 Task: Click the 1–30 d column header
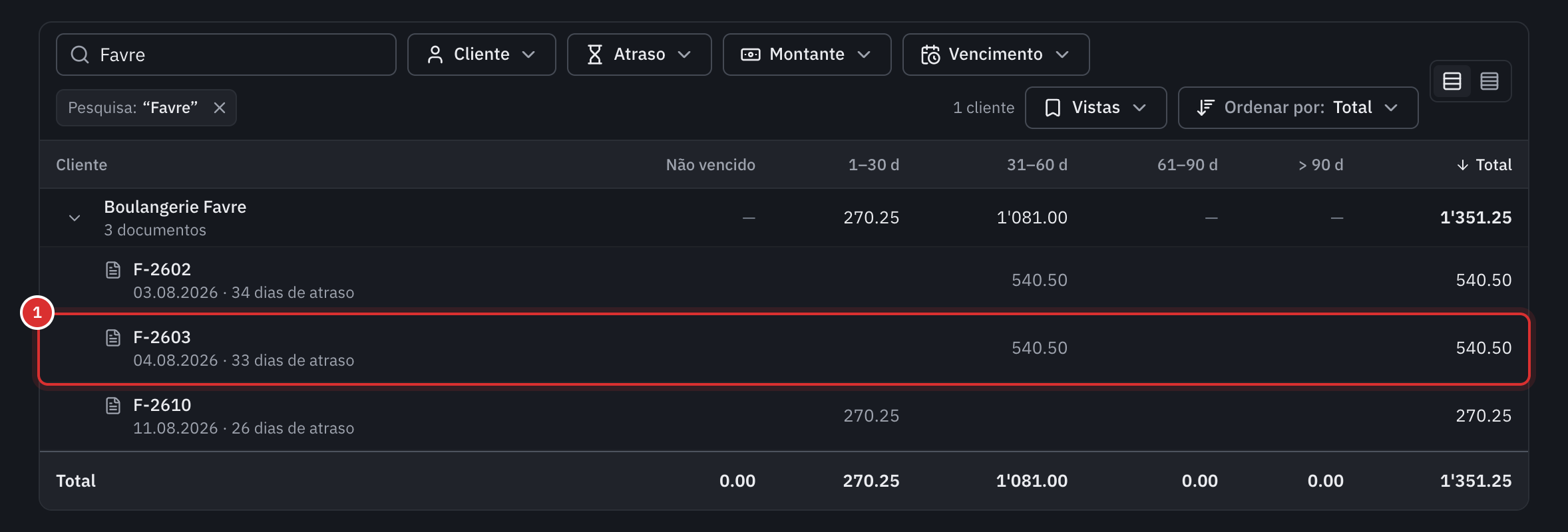click(x=874, y=165)
